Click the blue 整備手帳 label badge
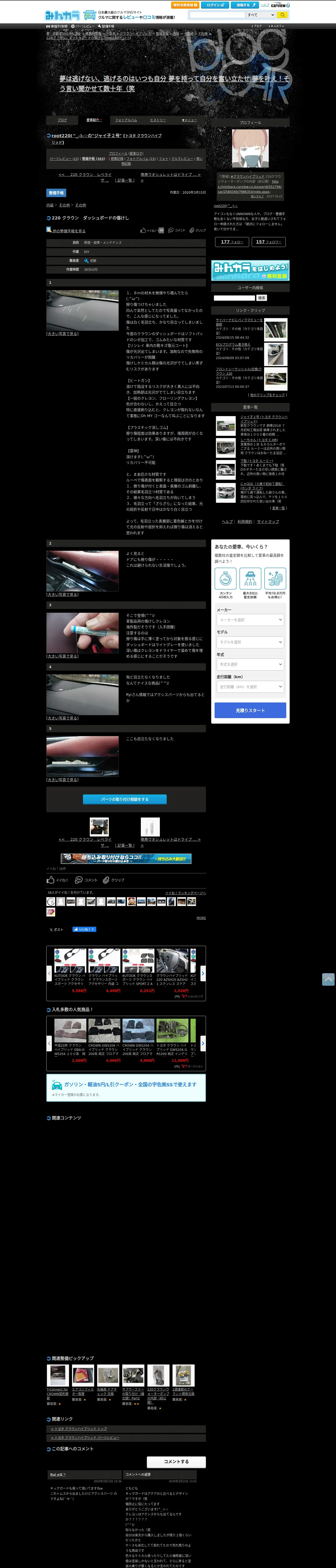Image resolution: width=336 pixels, height=1568 pixels. [x=56, y=193]
